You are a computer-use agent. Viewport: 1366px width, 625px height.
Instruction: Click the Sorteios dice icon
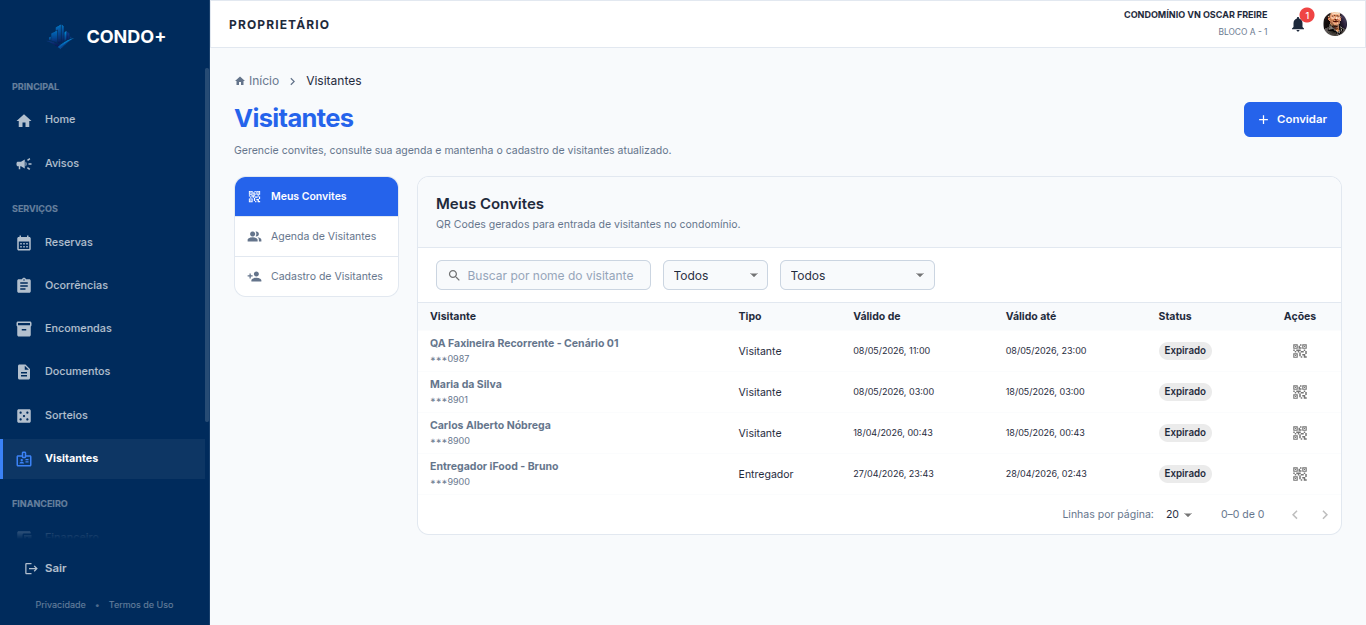pos(24,415)
